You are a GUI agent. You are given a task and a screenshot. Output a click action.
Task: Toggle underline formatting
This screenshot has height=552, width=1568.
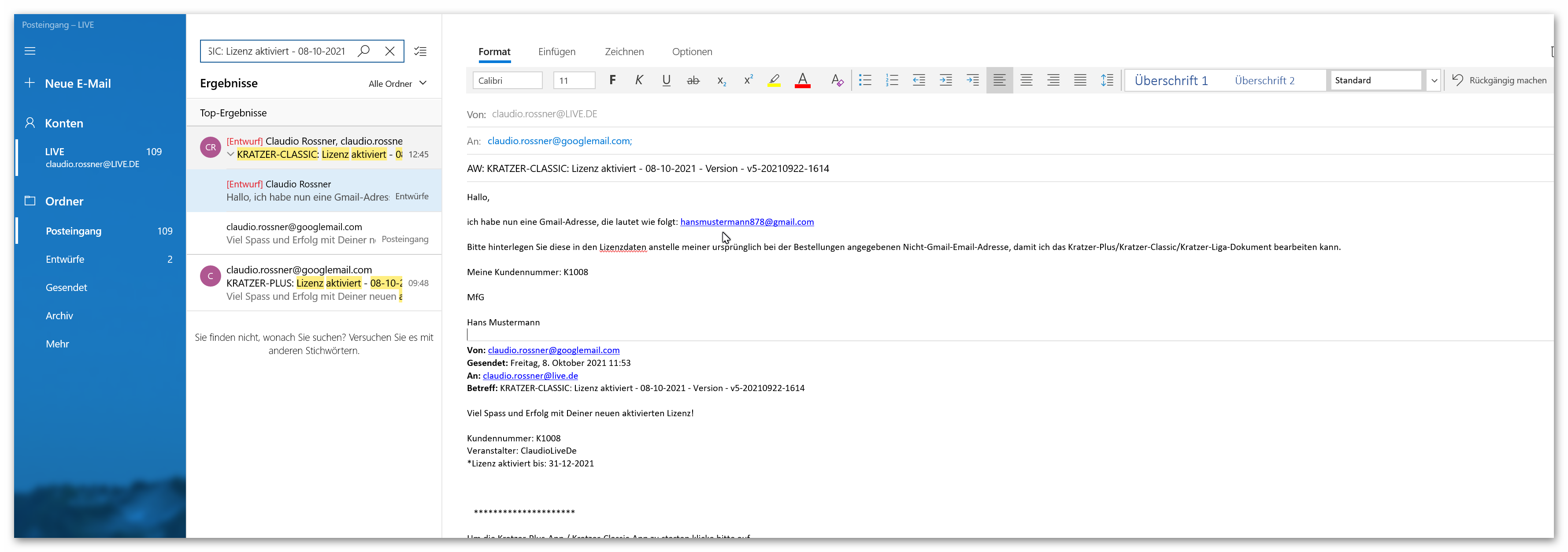click(x=667, y=80)
